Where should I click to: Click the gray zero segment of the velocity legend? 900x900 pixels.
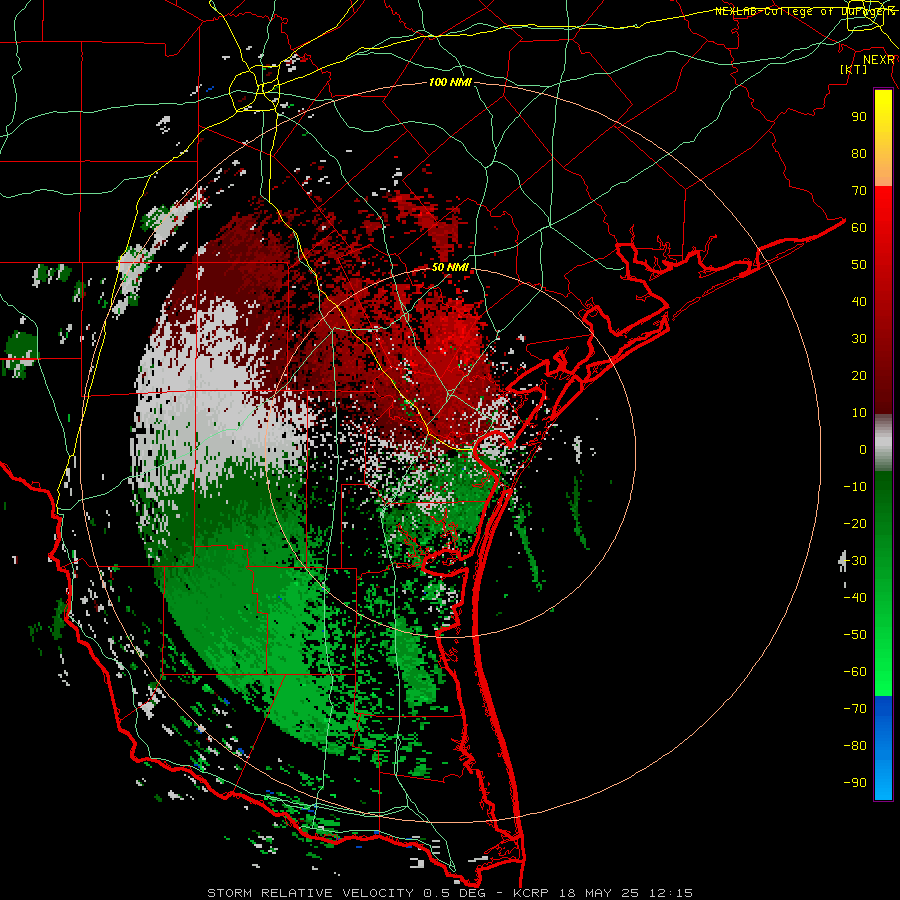coord(883,443)
